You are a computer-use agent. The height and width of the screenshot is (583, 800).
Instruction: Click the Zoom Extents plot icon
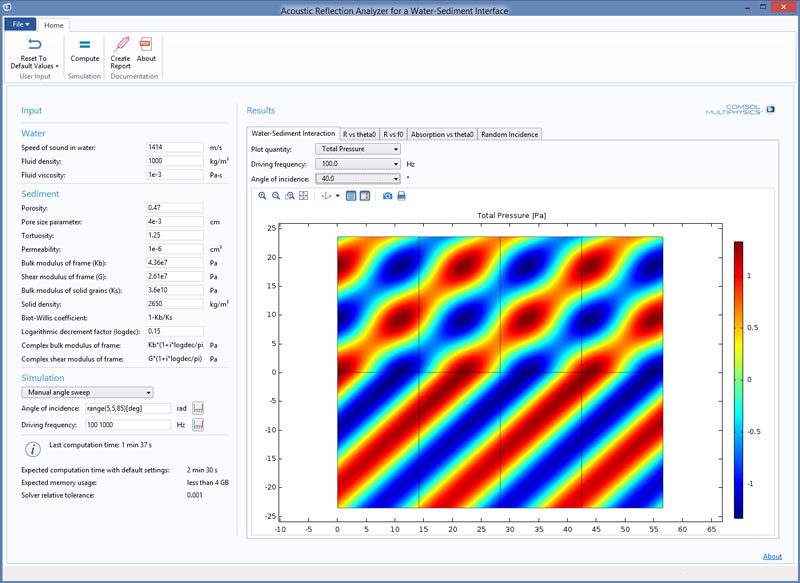pyautogui.click(x=303, y=196)
